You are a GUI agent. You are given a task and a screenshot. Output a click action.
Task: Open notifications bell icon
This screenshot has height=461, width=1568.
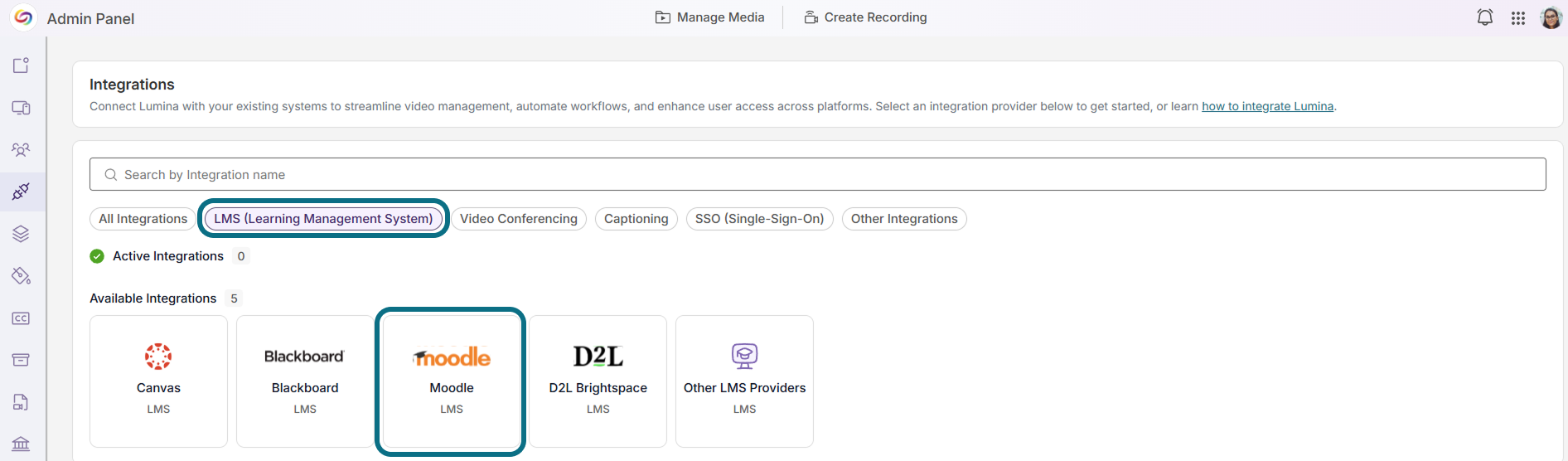(1485, 17)
